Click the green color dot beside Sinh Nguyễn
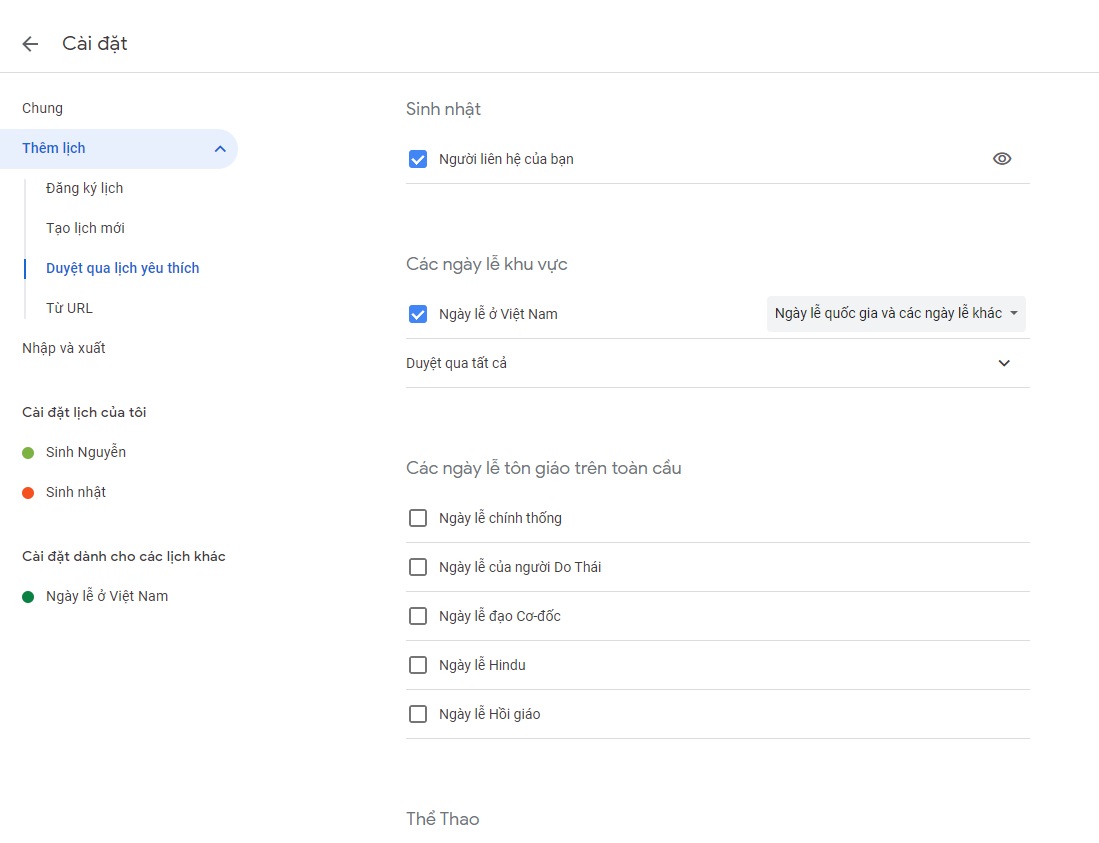 pyautogui.click(x=28, y=452)
